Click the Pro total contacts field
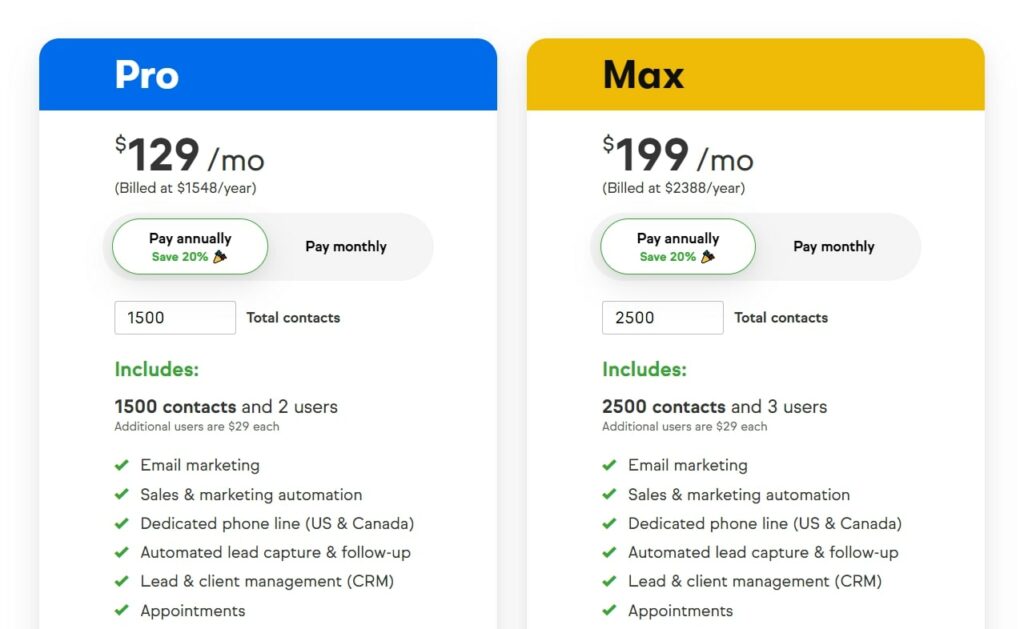Image resolution: width=1024 pixels, height=629 pixels. pos(175,317)
